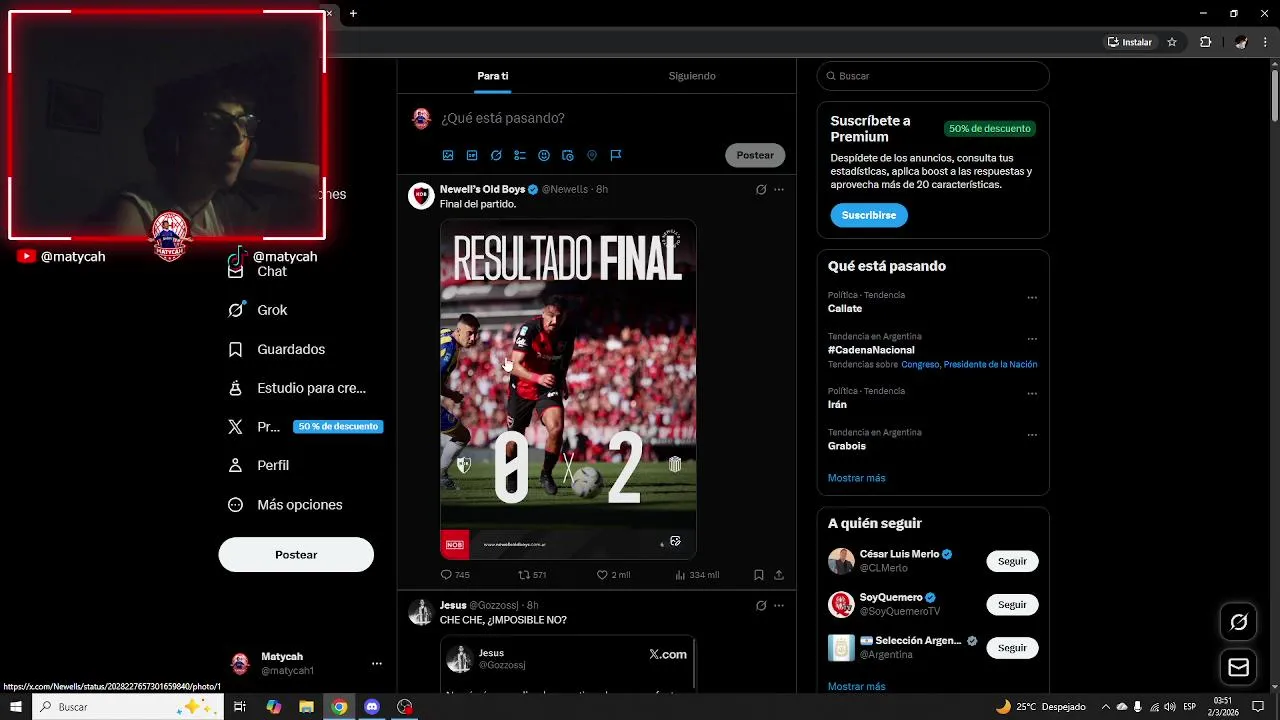This screenshot has width=1280, height=720.
Task: Like the Newell's post with 2 mil likes
Action: pyautogui.click(x=613, y=575)
